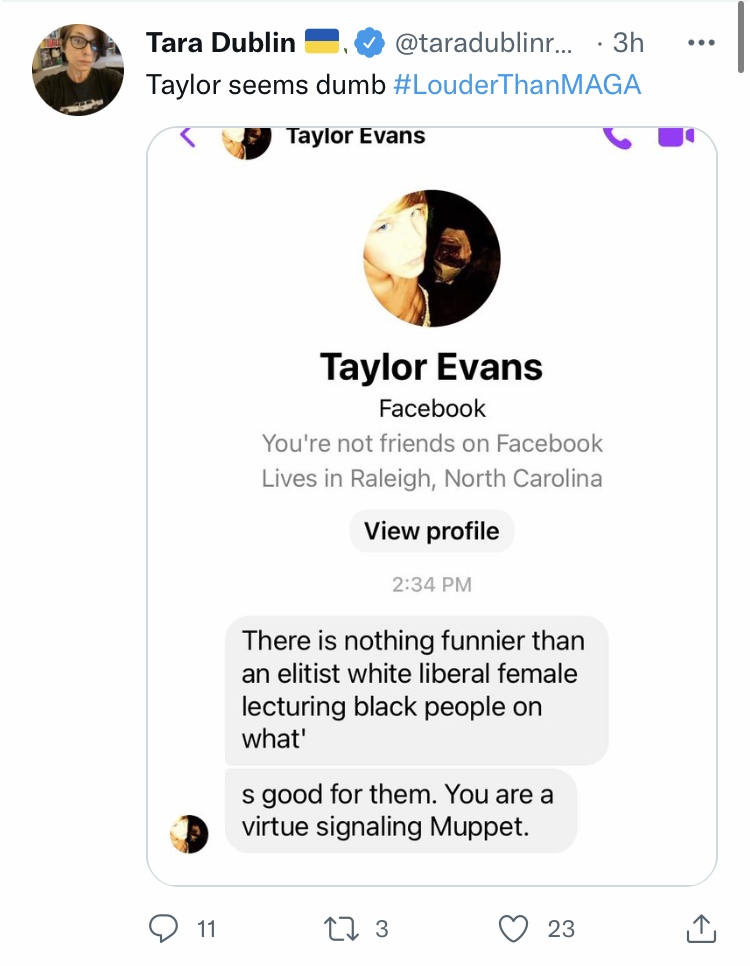Open the tweet's three-dot more menu

pos(701,43)
